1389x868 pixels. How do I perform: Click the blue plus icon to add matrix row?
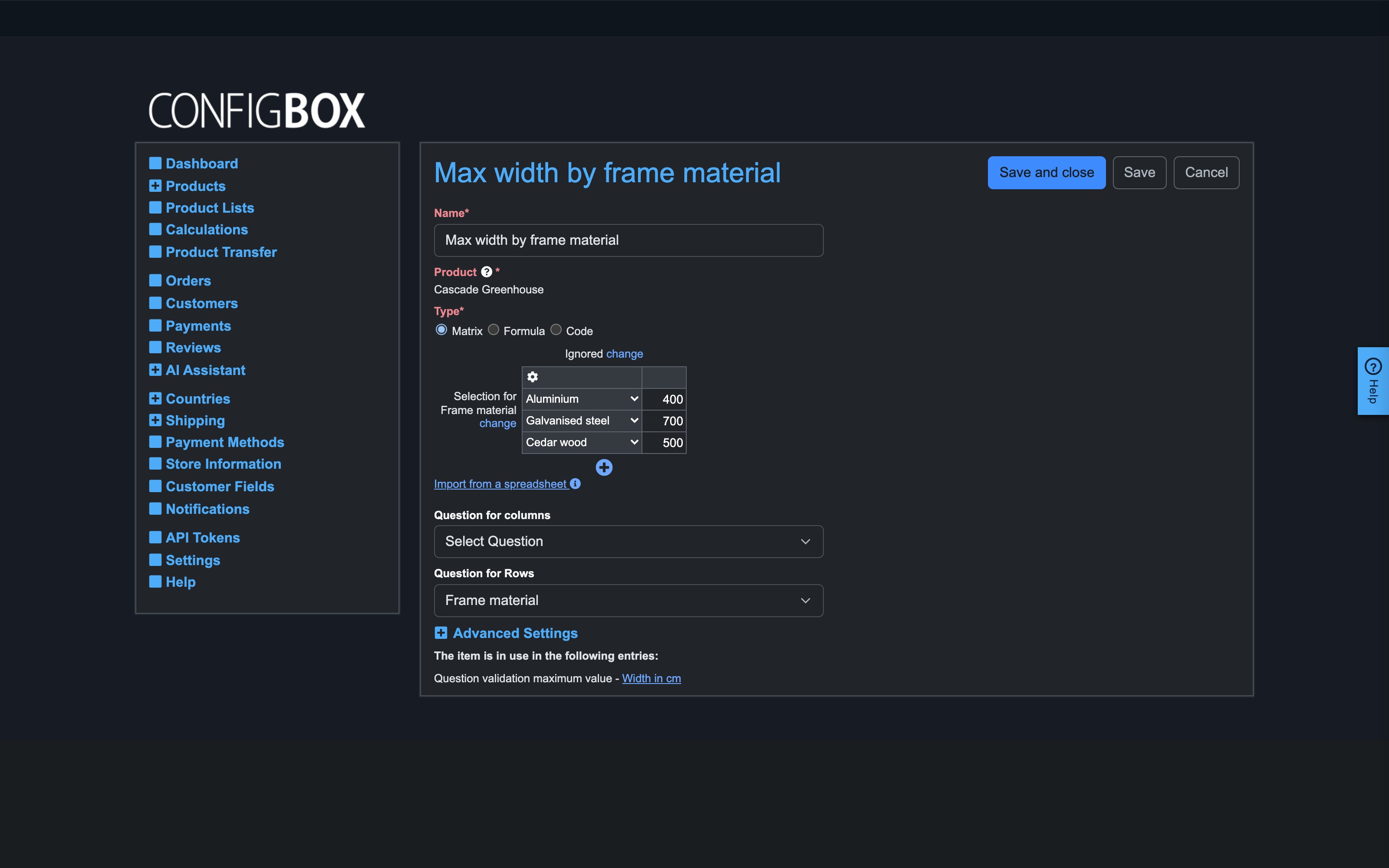click(x=604, y=467)
